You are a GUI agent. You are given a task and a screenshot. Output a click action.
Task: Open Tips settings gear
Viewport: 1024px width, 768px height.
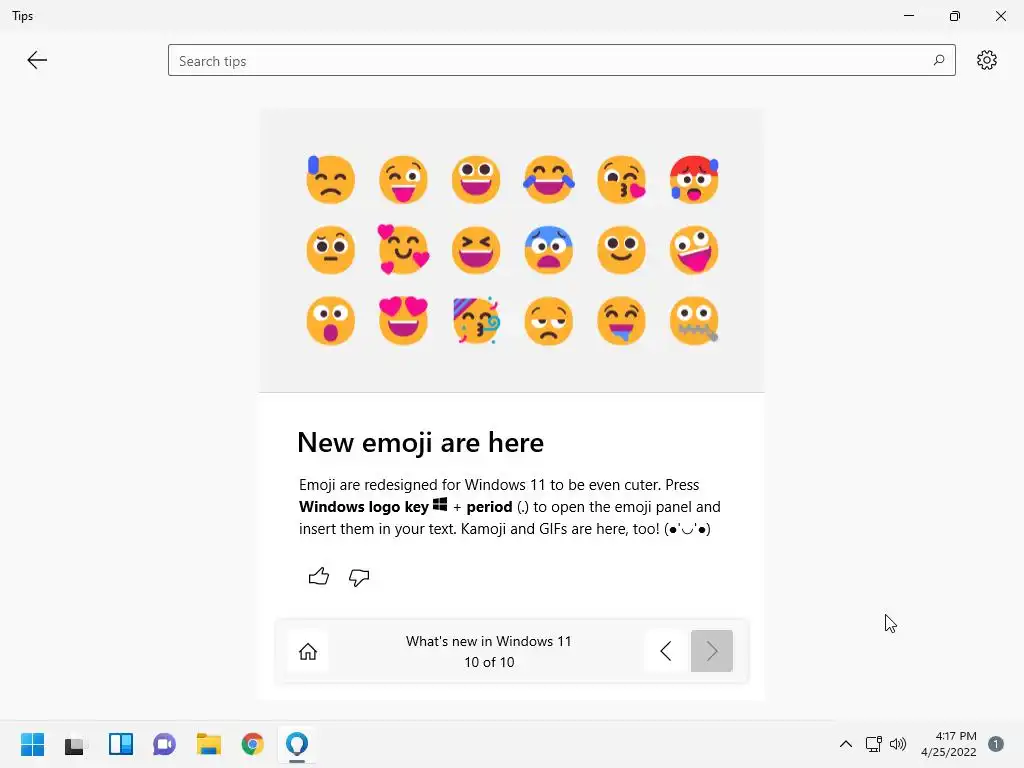coord(987,60)
